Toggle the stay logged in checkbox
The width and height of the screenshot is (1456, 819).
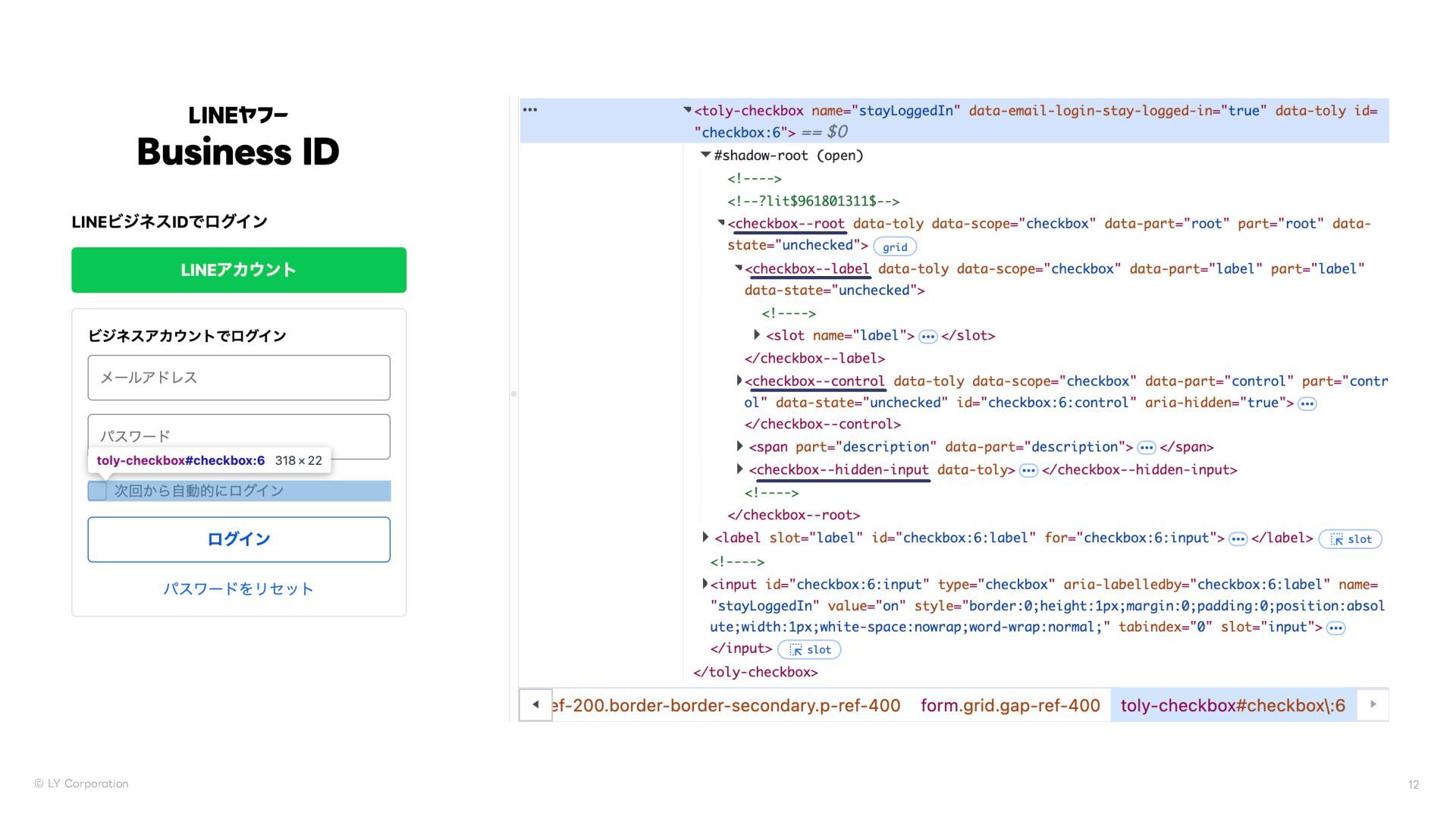tap(97, 491)
